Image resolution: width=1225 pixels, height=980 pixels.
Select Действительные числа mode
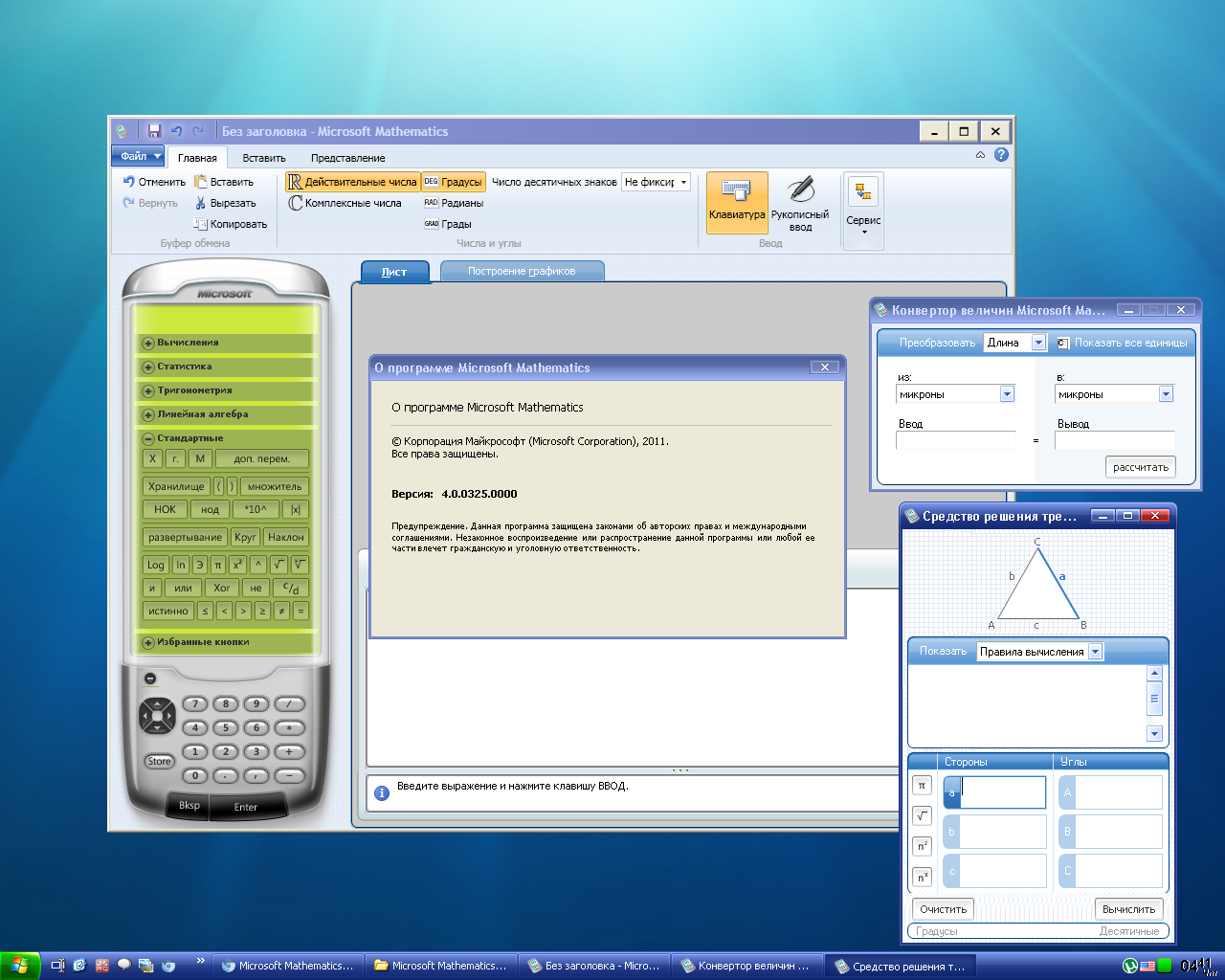click(352, 182)
